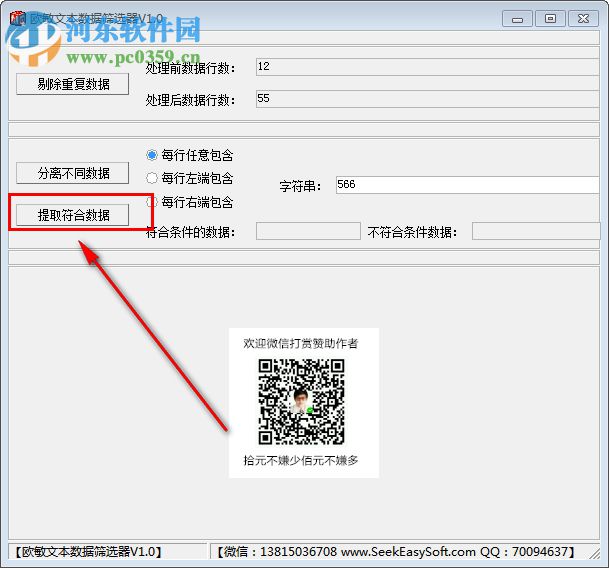Select the 每行左端包含 radio option
The image size is (609, 568).
[x=190, y=178]
